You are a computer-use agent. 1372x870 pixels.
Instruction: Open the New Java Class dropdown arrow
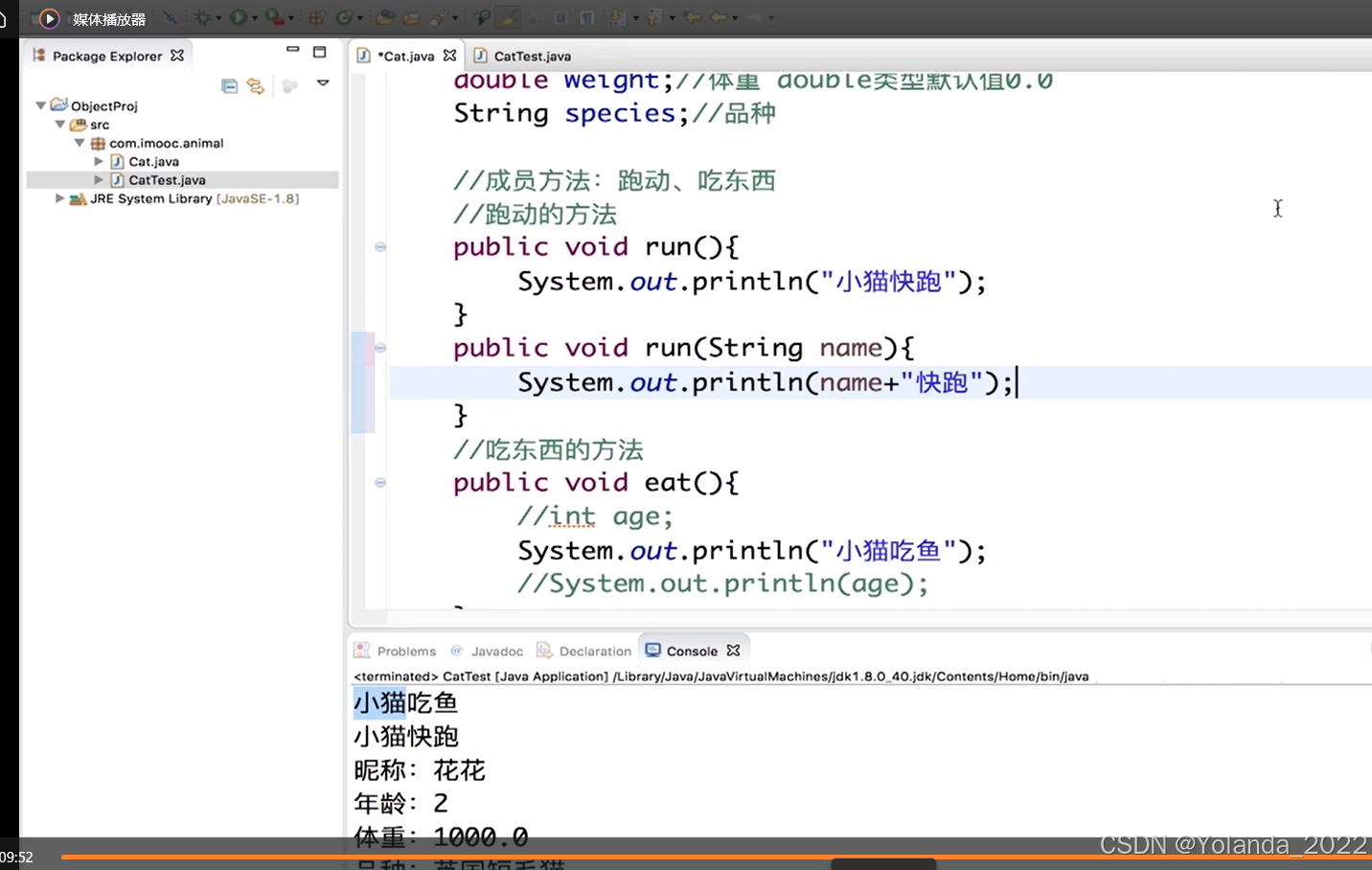pos(360,18)
